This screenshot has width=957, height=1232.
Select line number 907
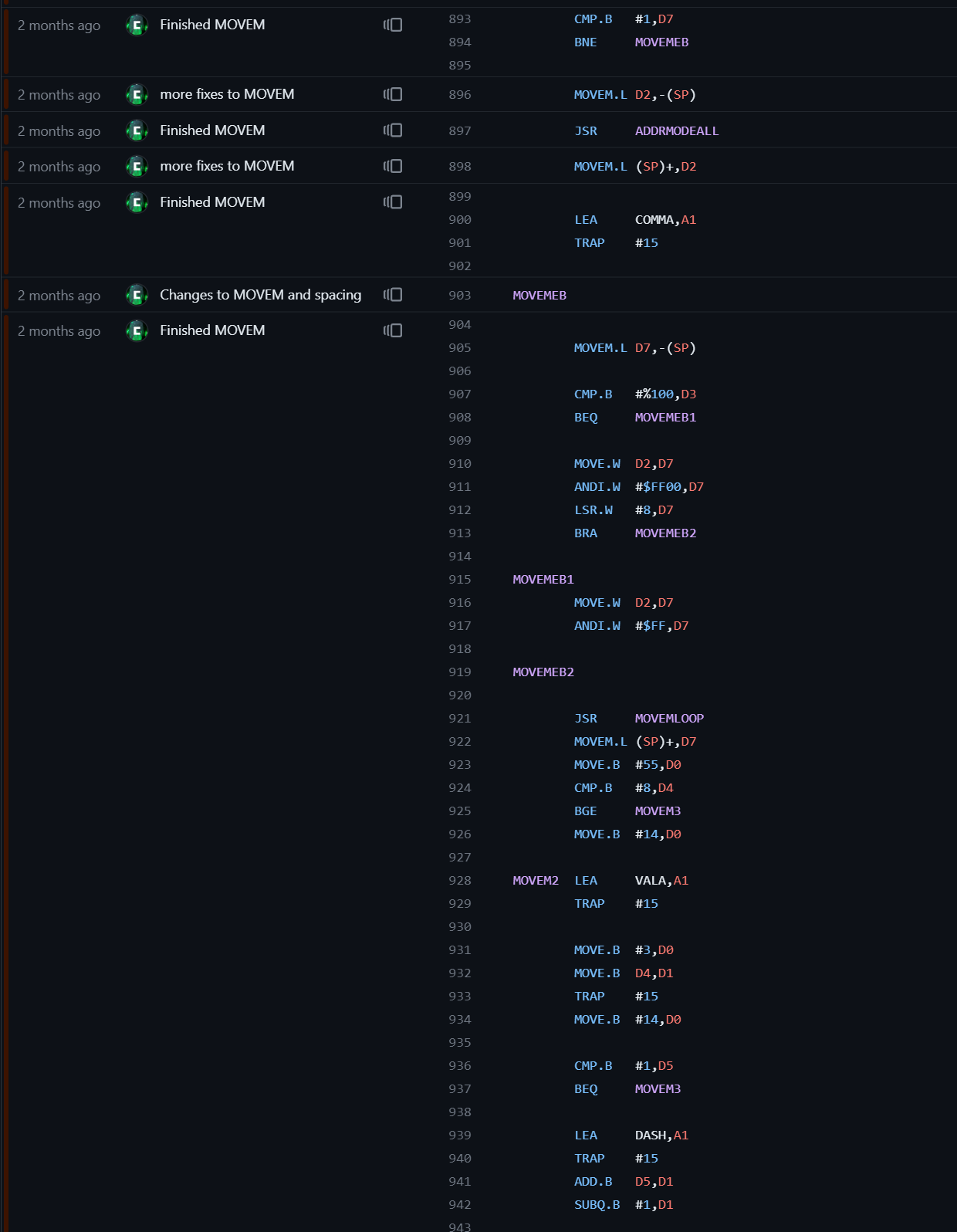coord(460,394)
